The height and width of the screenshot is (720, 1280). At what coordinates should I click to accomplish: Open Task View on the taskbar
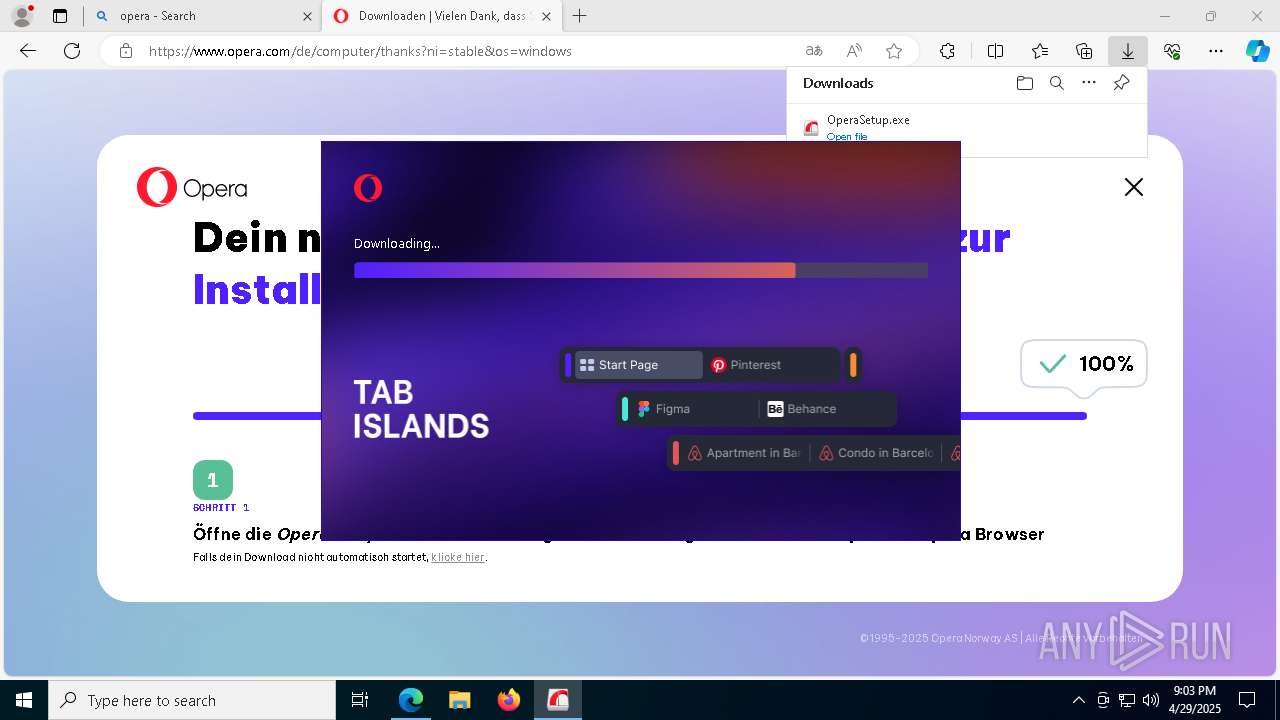click(x=360, y=700)
